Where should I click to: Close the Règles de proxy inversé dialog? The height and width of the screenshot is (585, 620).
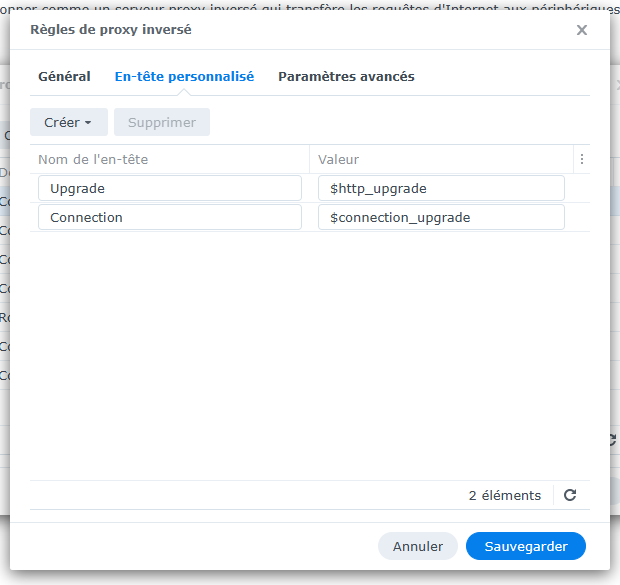[582, 30]
